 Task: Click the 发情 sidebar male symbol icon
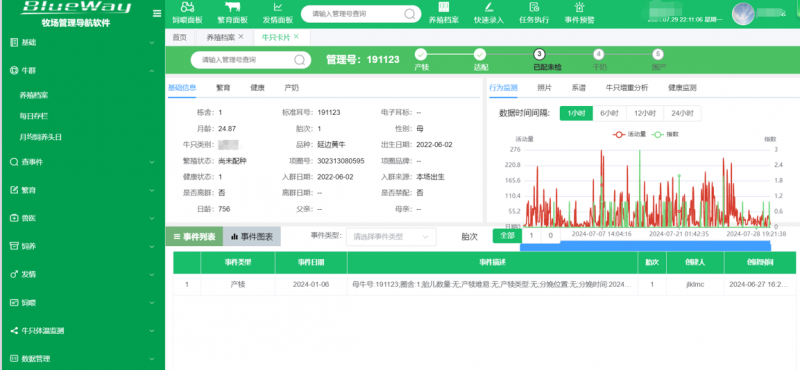pyautogui.click(x=14, y=274)
